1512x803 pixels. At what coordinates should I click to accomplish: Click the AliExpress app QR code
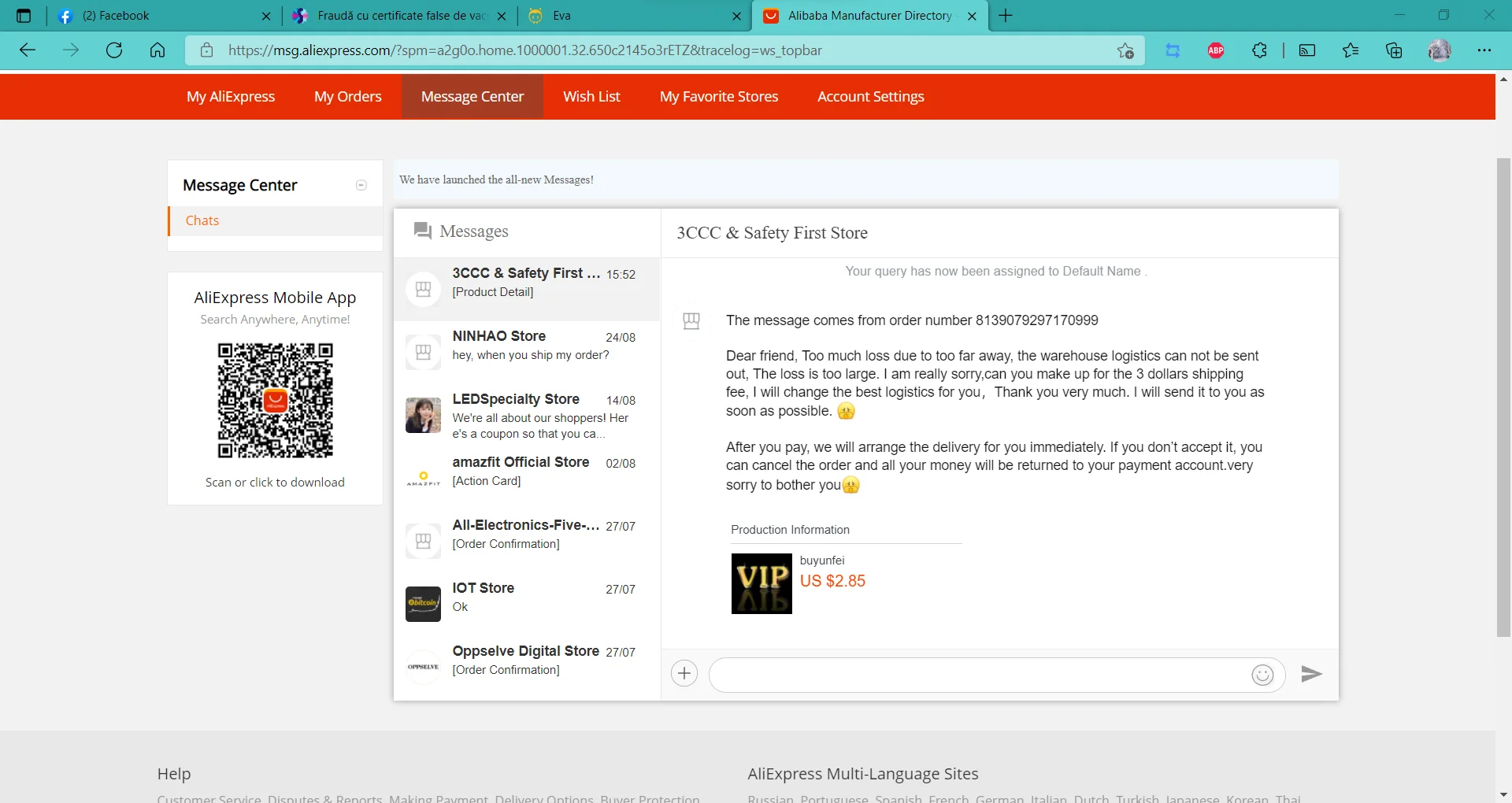(275, 400)
